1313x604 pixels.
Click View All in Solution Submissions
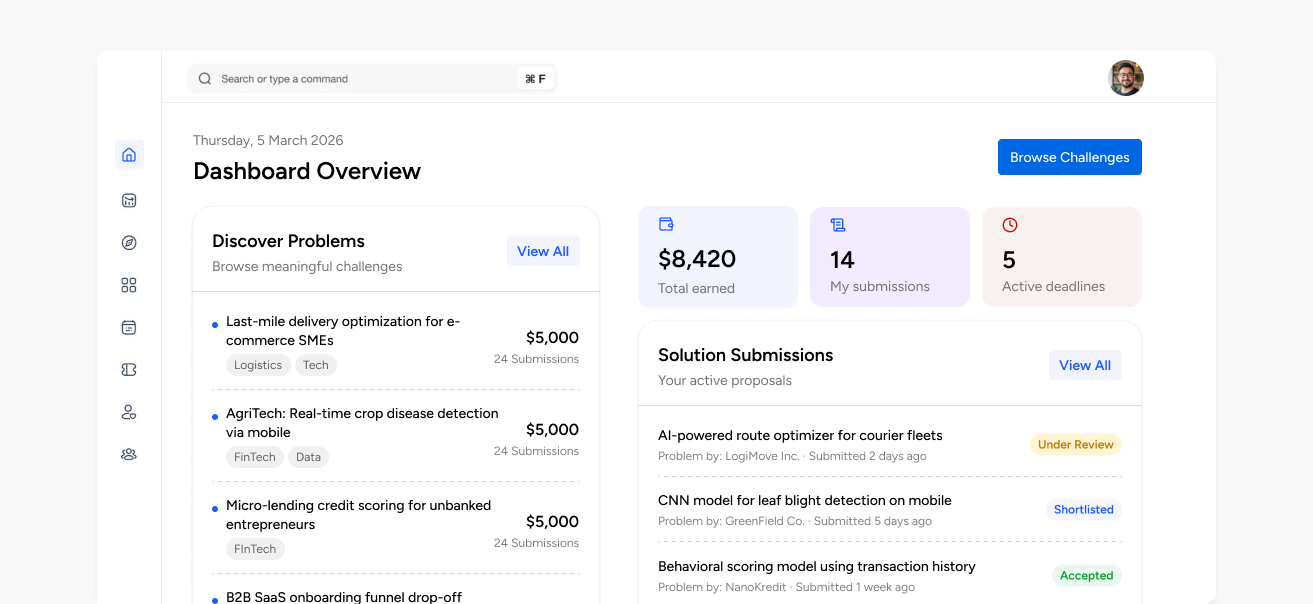click(1085, 366)
